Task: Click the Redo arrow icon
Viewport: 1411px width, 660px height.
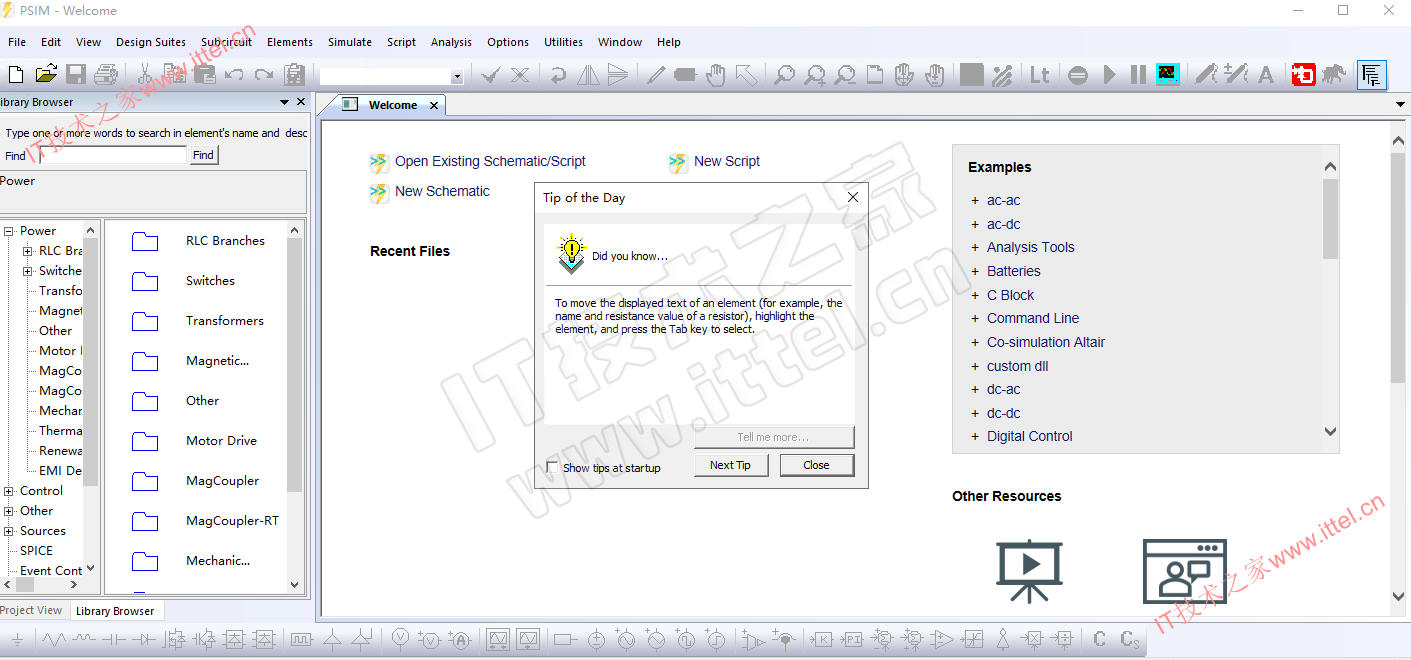Action: 264,75
